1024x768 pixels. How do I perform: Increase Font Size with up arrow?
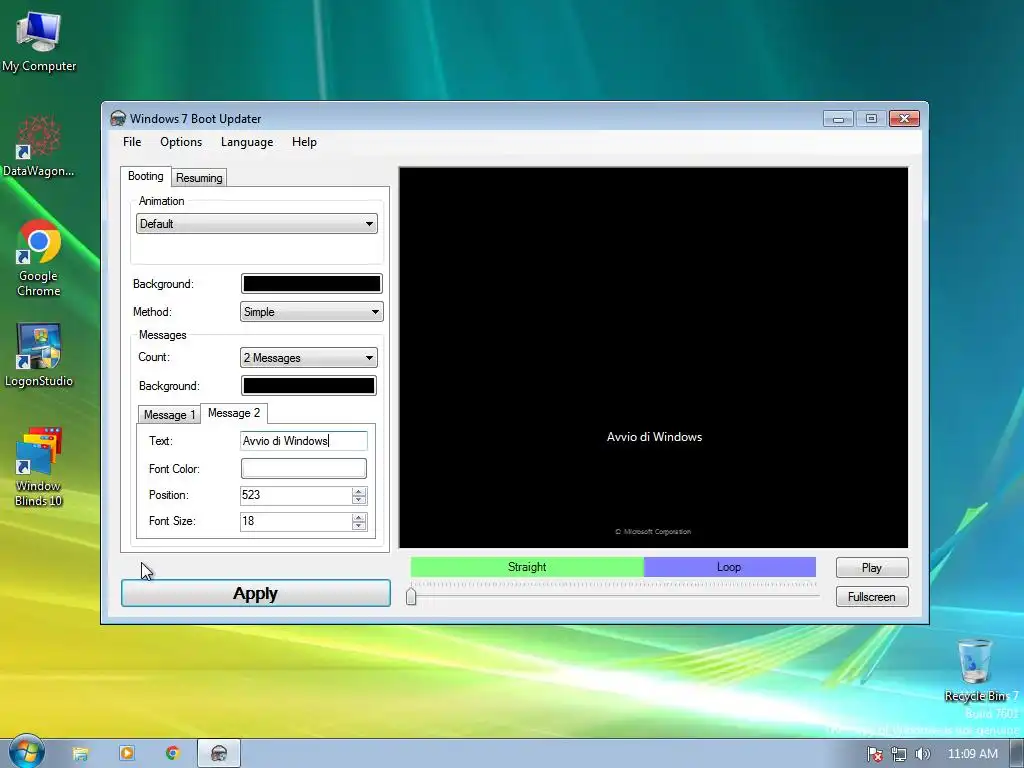click(359, 517)
